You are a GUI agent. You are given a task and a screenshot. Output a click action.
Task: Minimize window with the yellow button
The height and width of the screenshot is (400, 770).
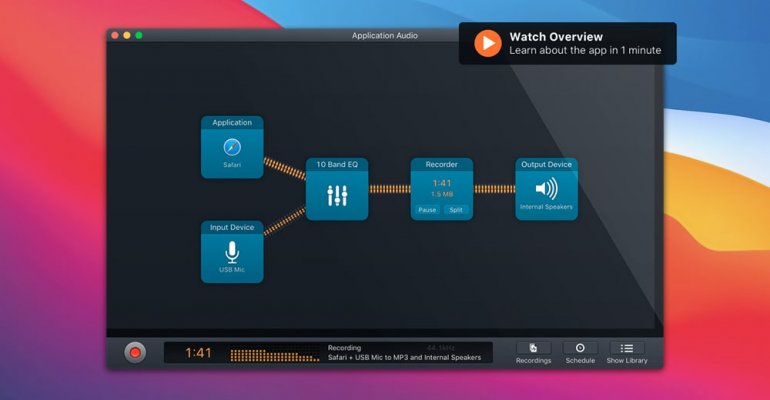pyautogui.click(x=127, y=35)
